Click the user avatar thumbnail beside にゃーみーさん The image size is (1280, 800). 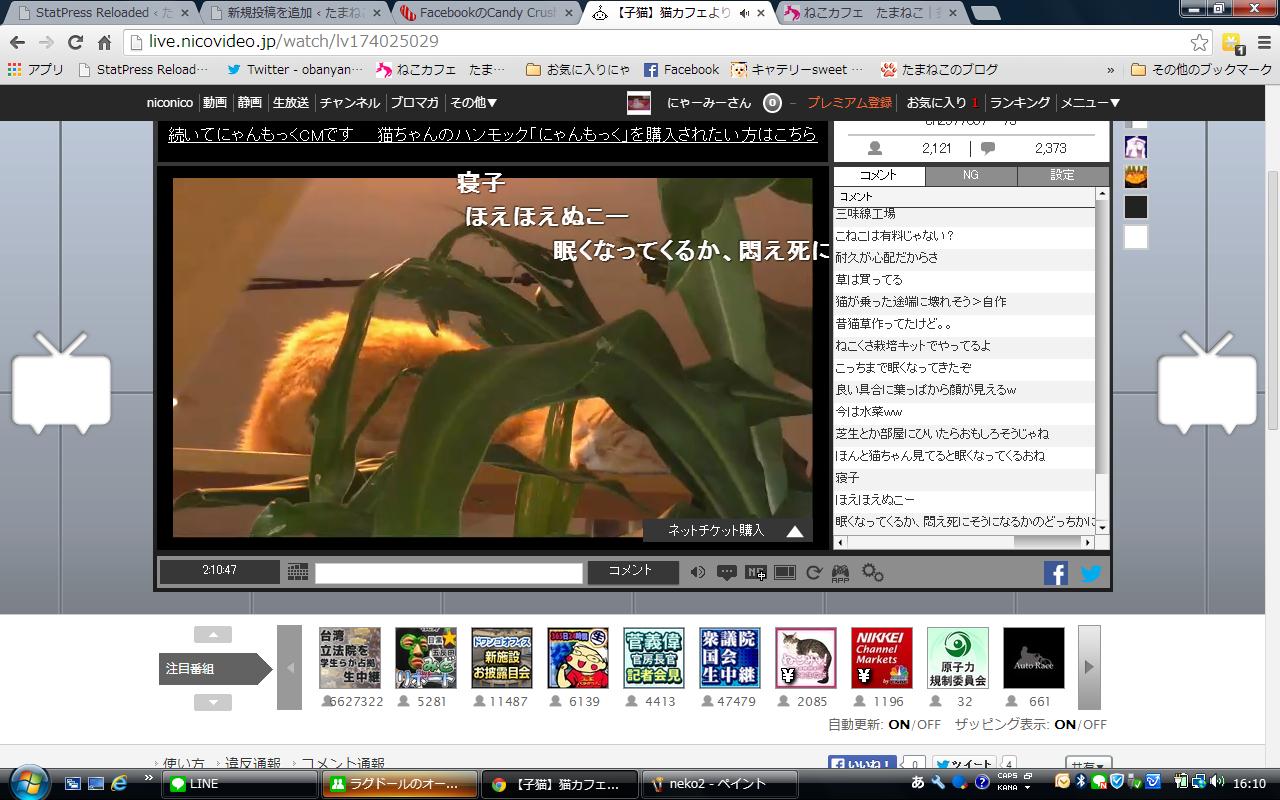[639, 103]
